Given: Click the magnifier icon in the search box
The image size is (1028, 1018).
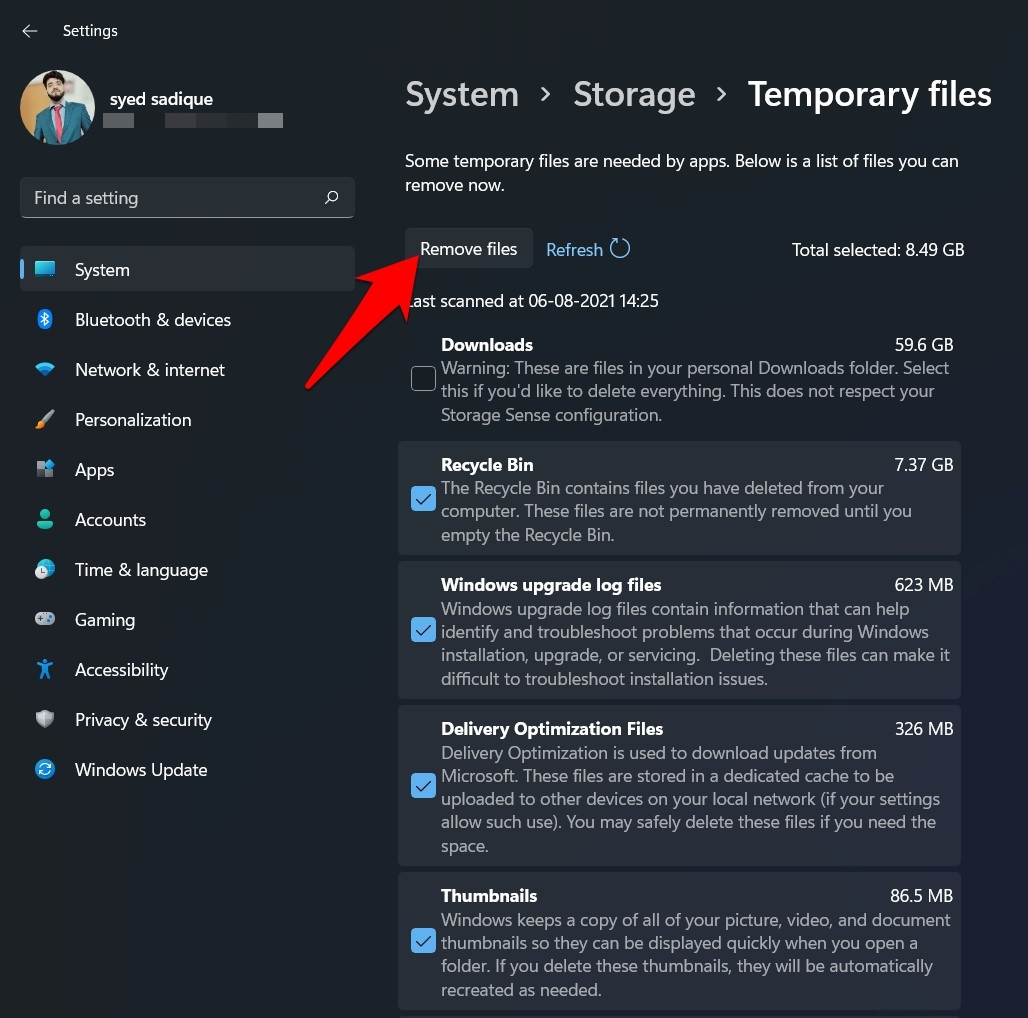Looking at the screenshot, I should tap(331, 197).
